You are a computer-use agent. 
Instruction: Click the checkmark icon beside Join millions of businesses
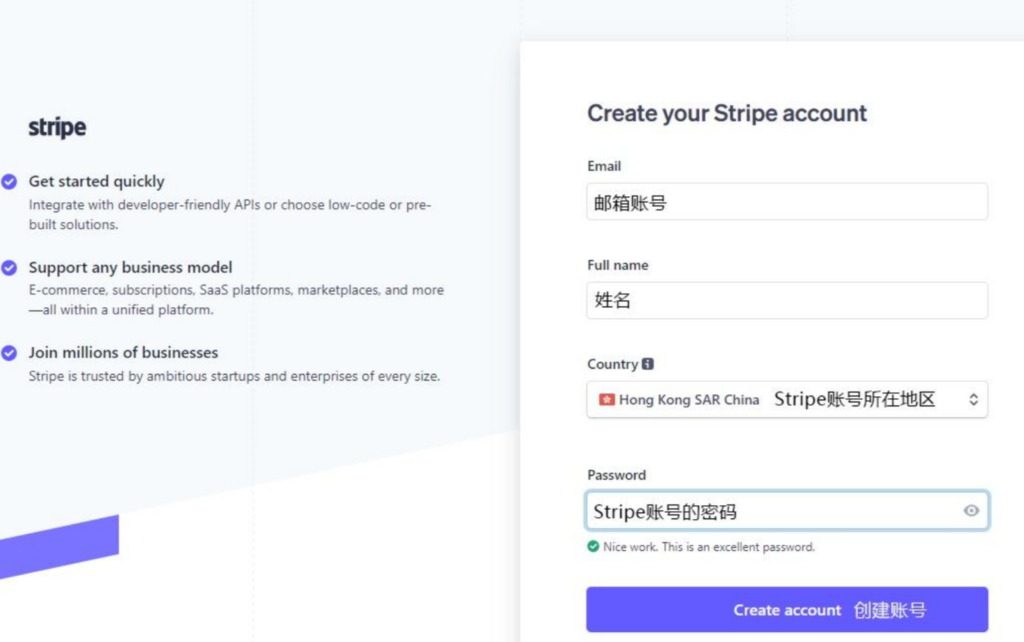[x=9, y=353]
